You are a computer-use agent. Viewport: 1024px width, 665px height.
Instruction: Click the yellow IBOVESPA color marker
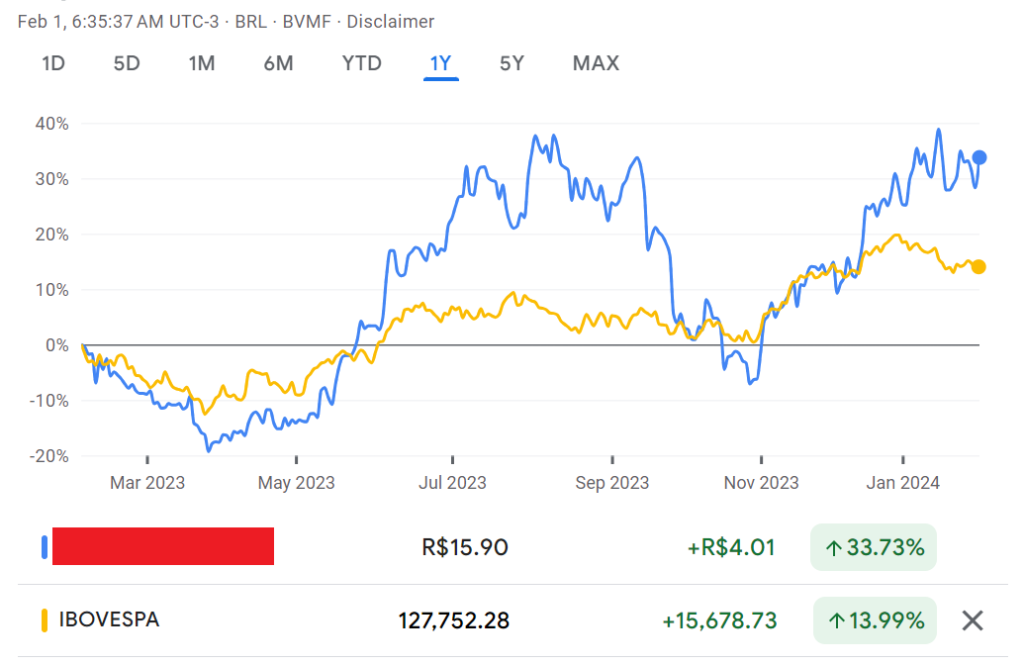(x=43, y=620)
